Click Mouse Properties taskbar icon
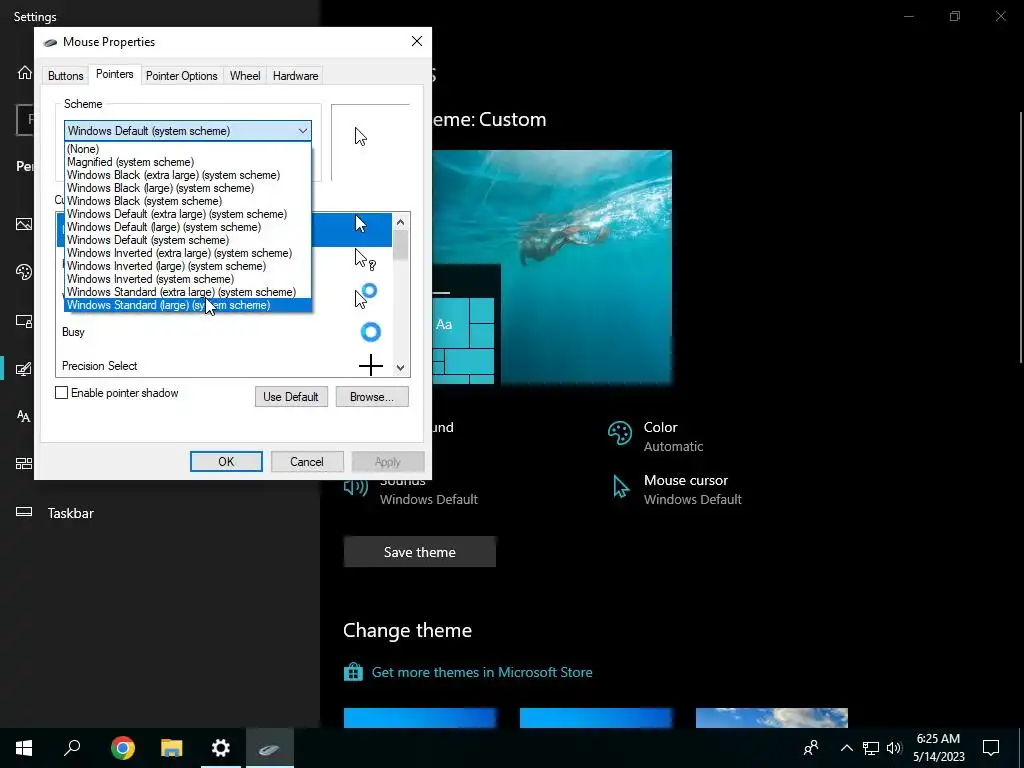 pyautogui.click(x=270, y=748)
